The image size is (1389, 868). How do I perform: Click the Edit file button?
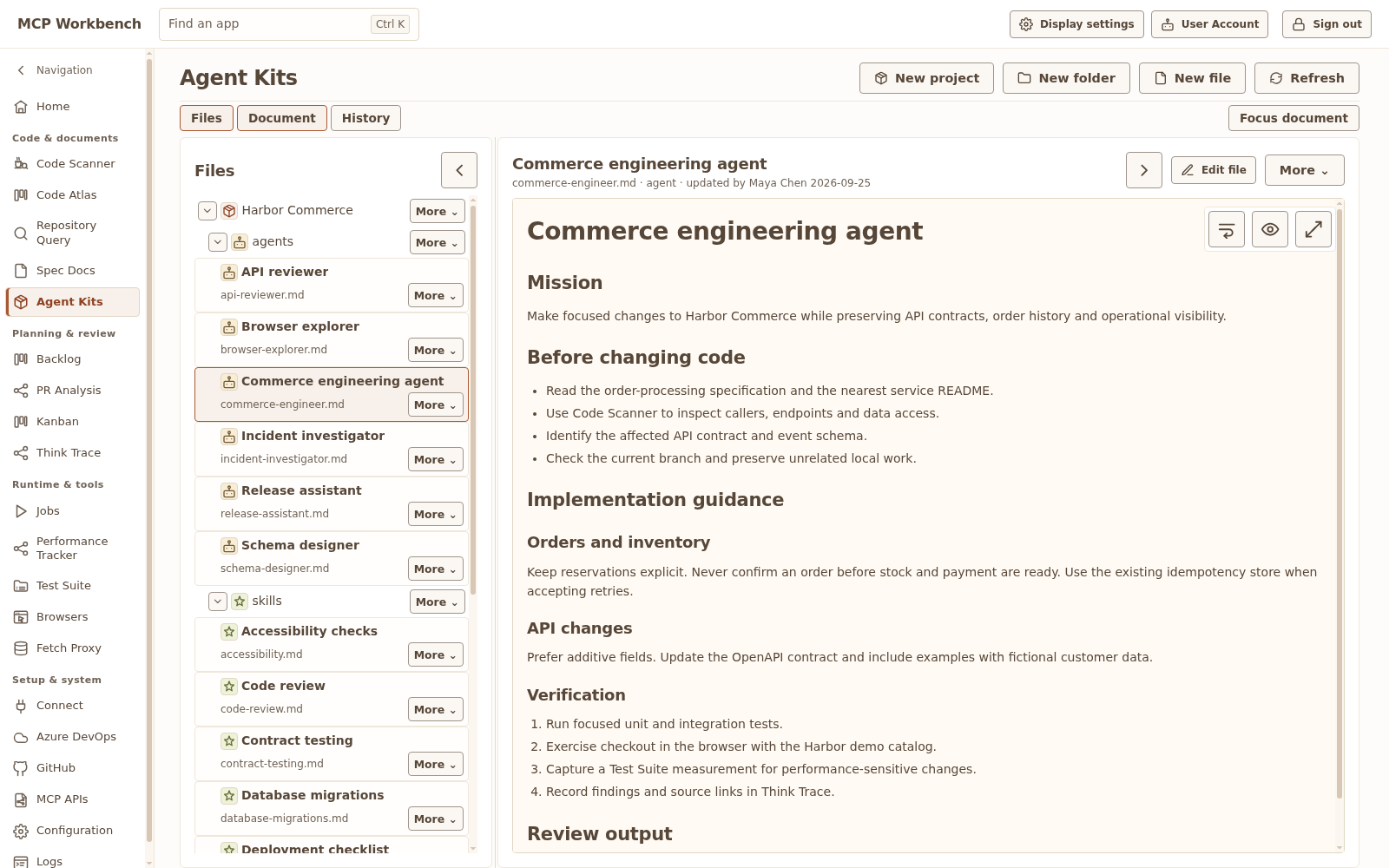(1214, 170)
